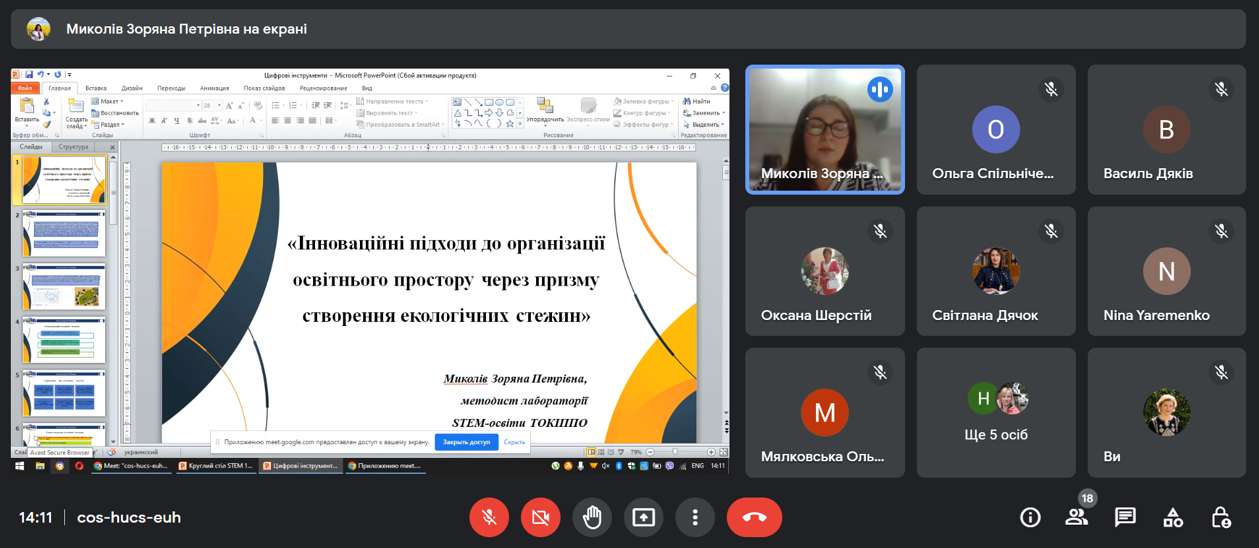Open more options three-dot menu
The width and height of the screenshot is (1259, 548).
point(695,517)
